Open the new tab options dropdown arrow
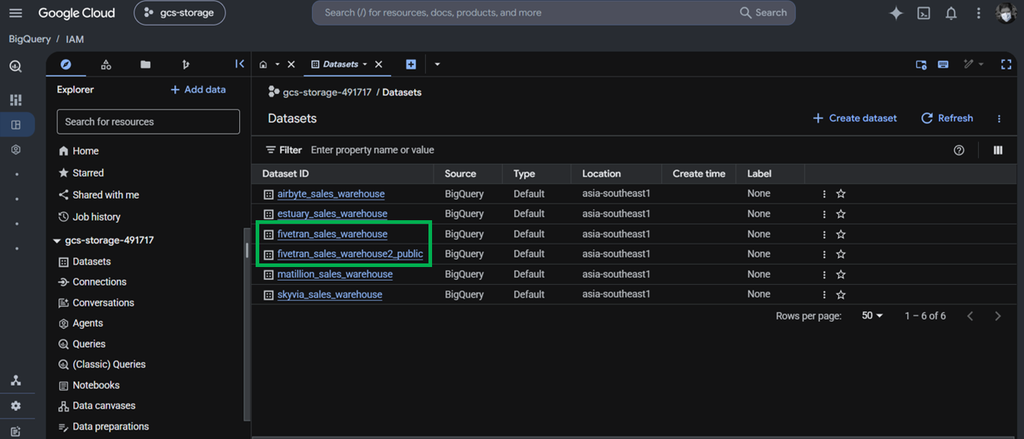The image size is (1024, 439). (x=437, y=64)
